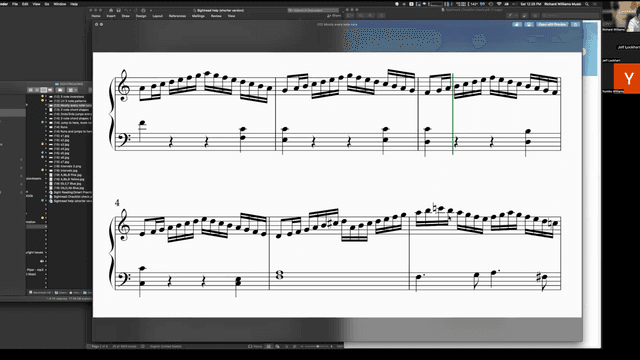
Task: Click the undo icon in Word
Action: pyautogui.click(x=126, y=10)
